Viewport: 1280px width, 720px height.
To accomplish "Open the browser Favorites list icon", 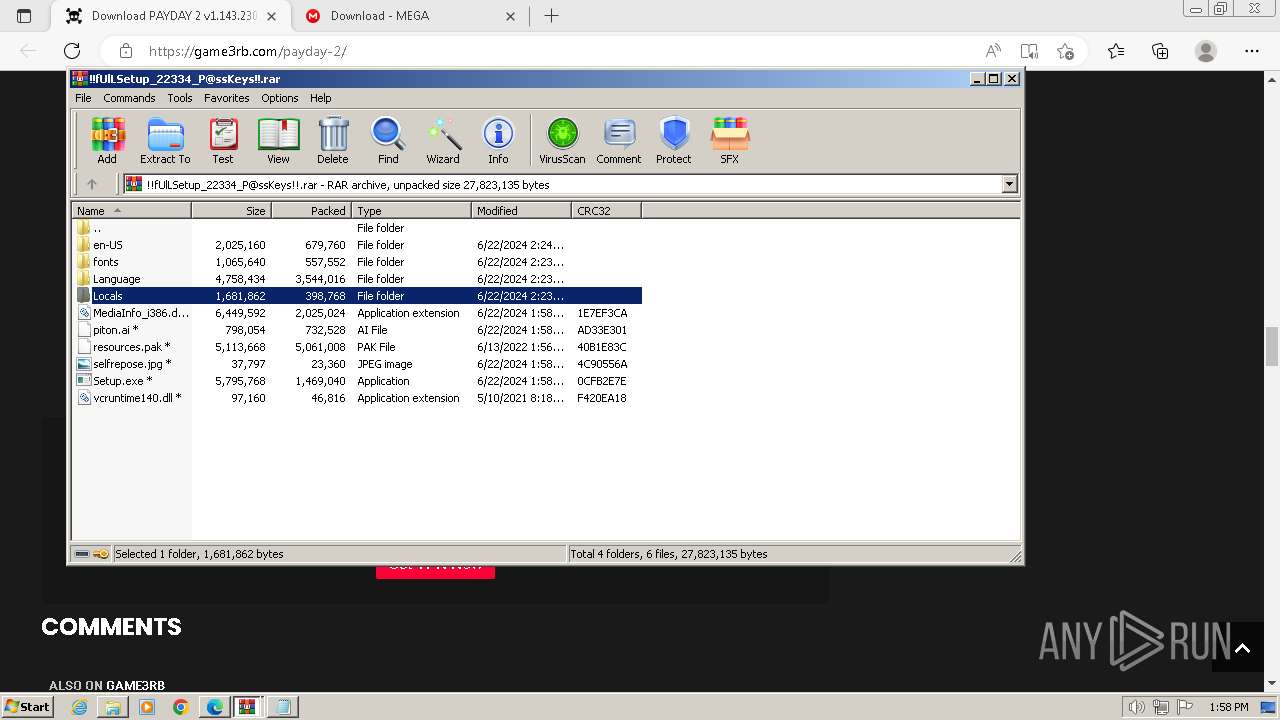I will 1116,51.
